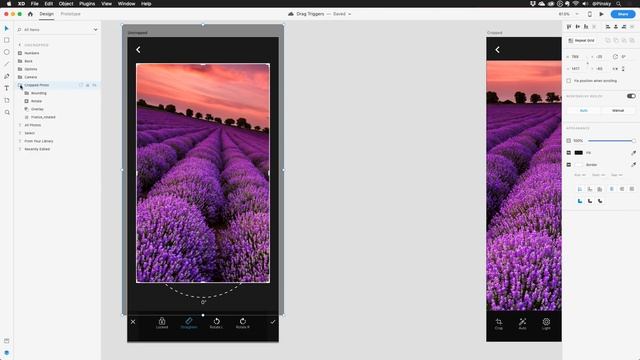This screenshot has width=640, height=360.
Task: Click the Straighten icon in crop toolbar
Action: pyautogui.click(x=189, y=322)
